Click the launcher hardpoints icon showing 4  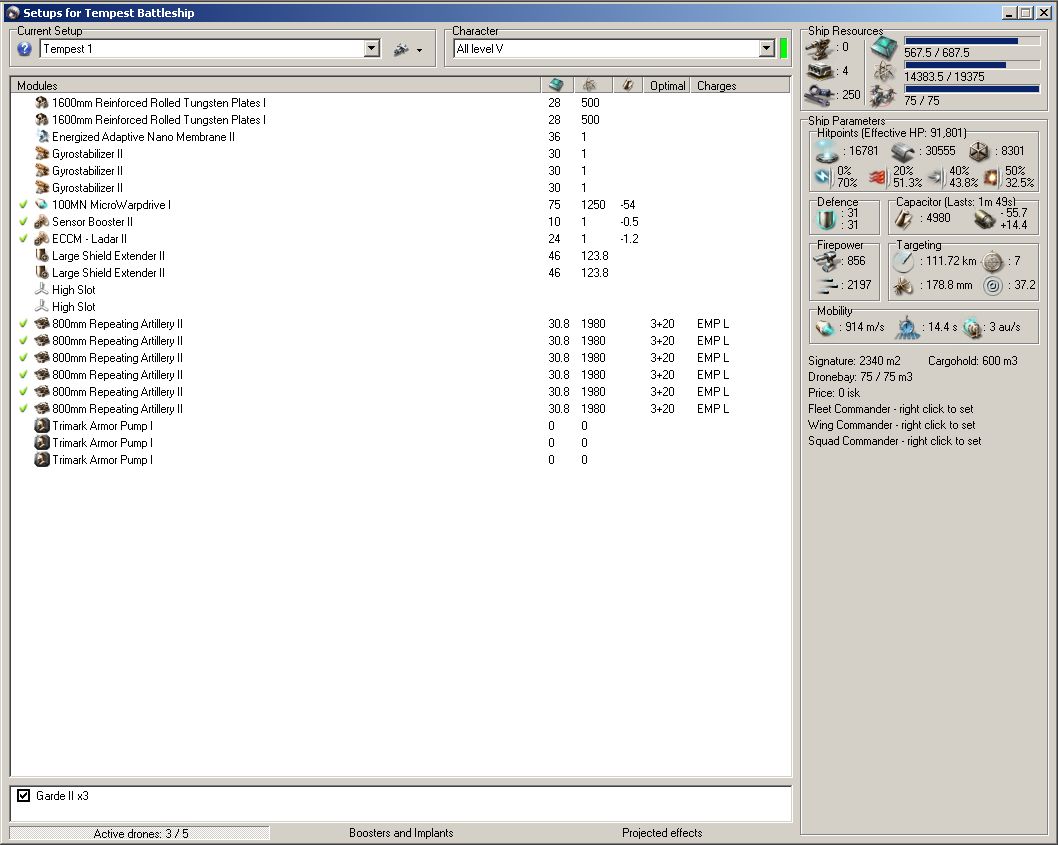click(x=820, y=71)
